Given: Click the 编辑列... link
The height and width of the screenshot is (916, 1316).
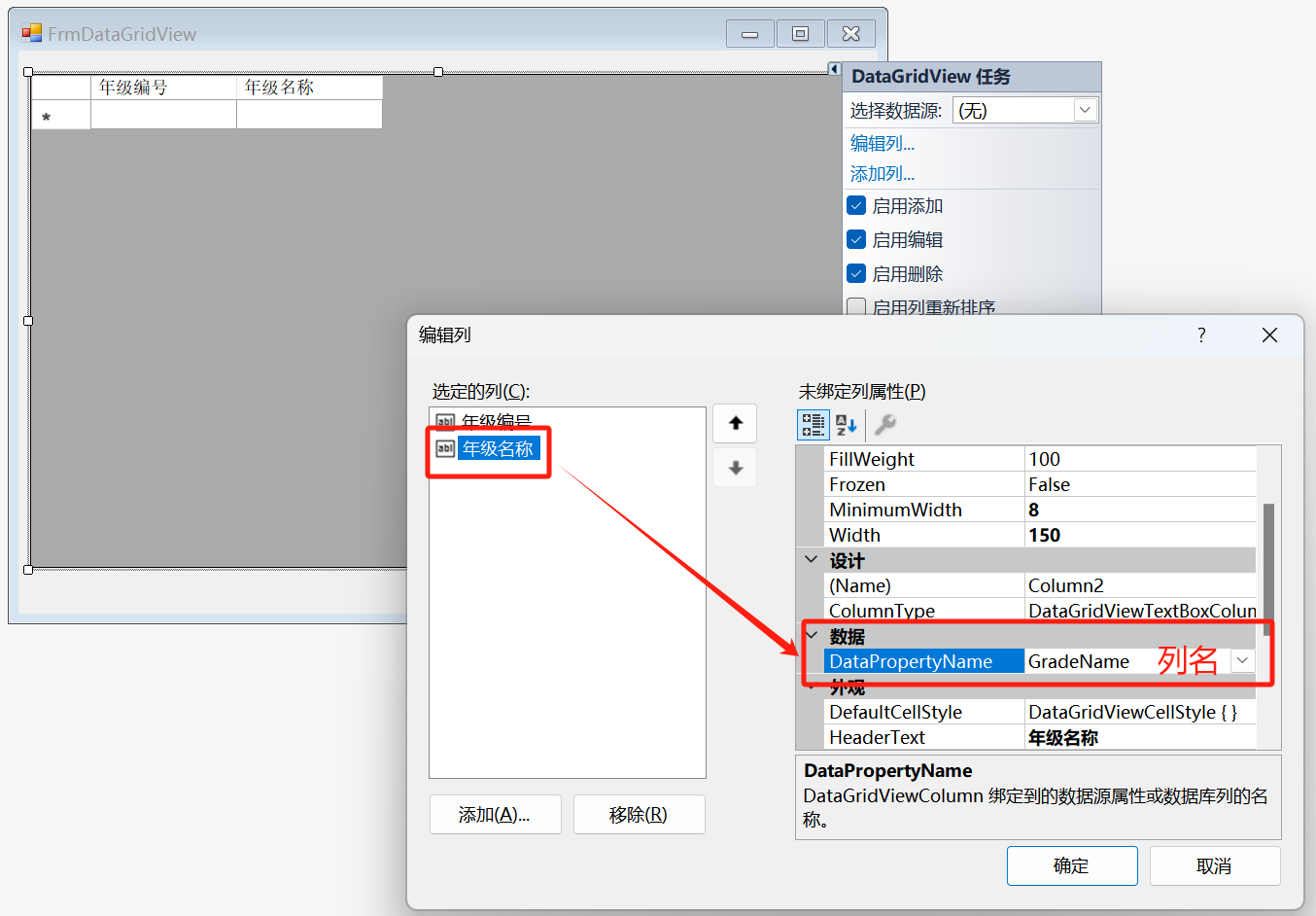Looking at the screenshot, I should (883, 144).
